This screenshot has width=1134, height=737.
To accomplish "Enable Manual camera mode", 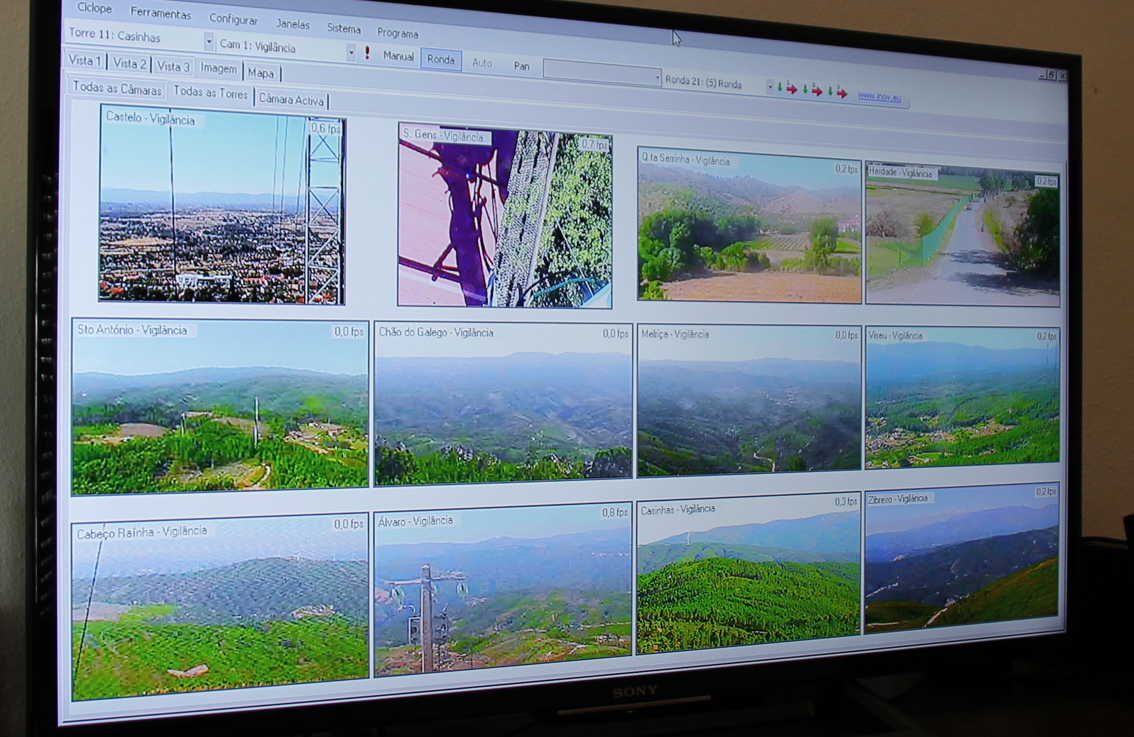I will pyautogui.click(x=398, y=56).
